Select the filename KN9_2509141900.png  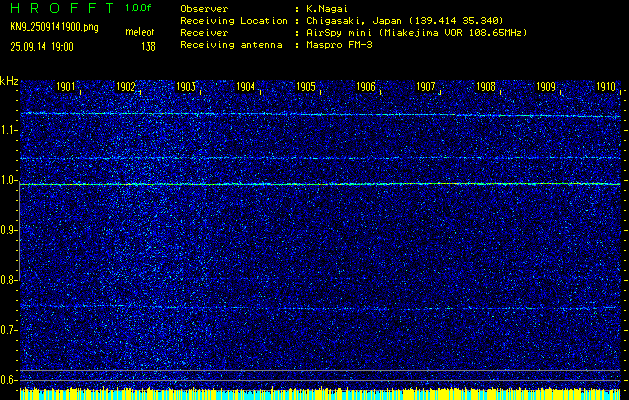pyautogui.click(x=54, y=27)
